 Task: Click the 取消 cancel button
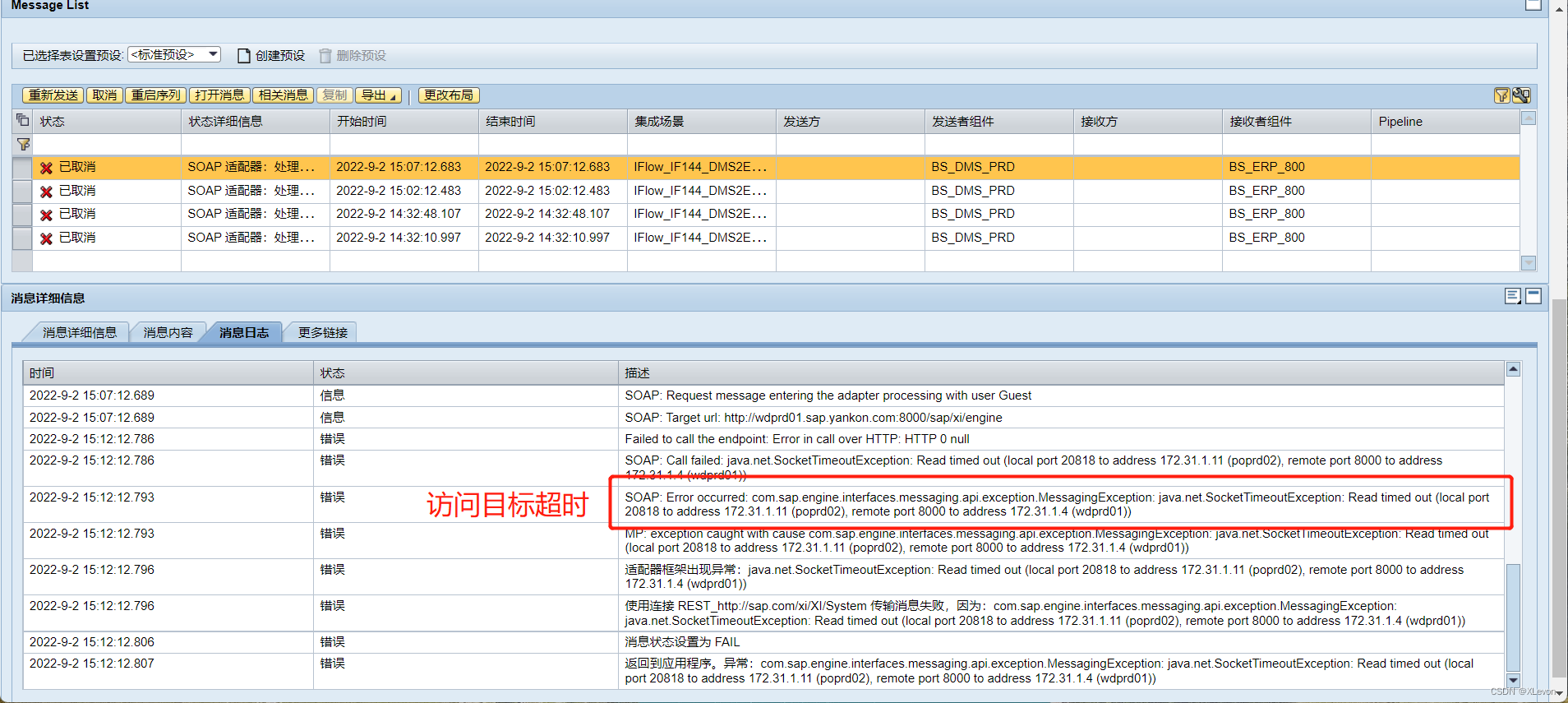(x=104, y=95)
